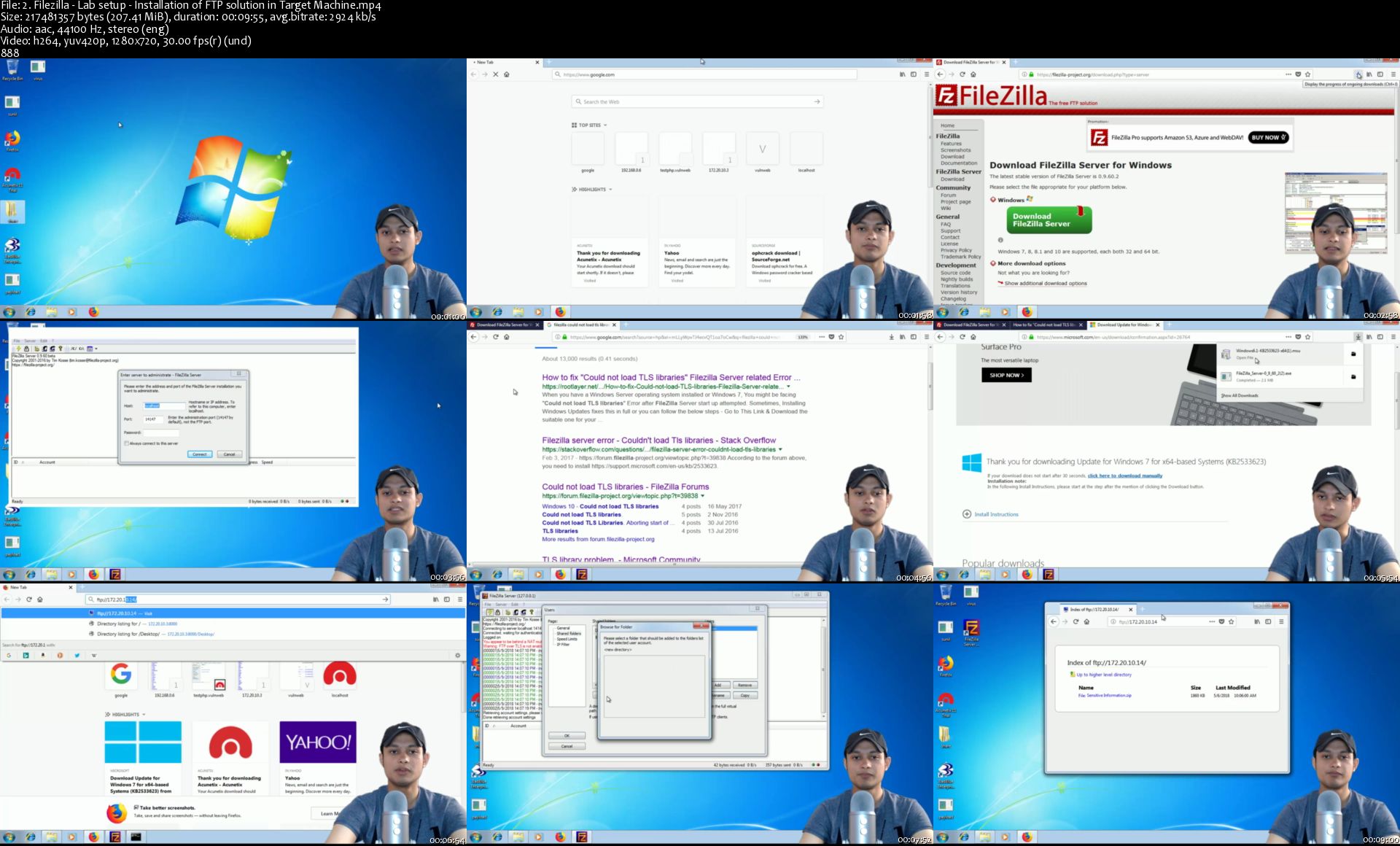Viewport: 1400px width, 846px height.
Task: Click the padlock lock-server icon in the 00:03:56 toolbar
Action: pyautogui.click(x=27, y=349)
